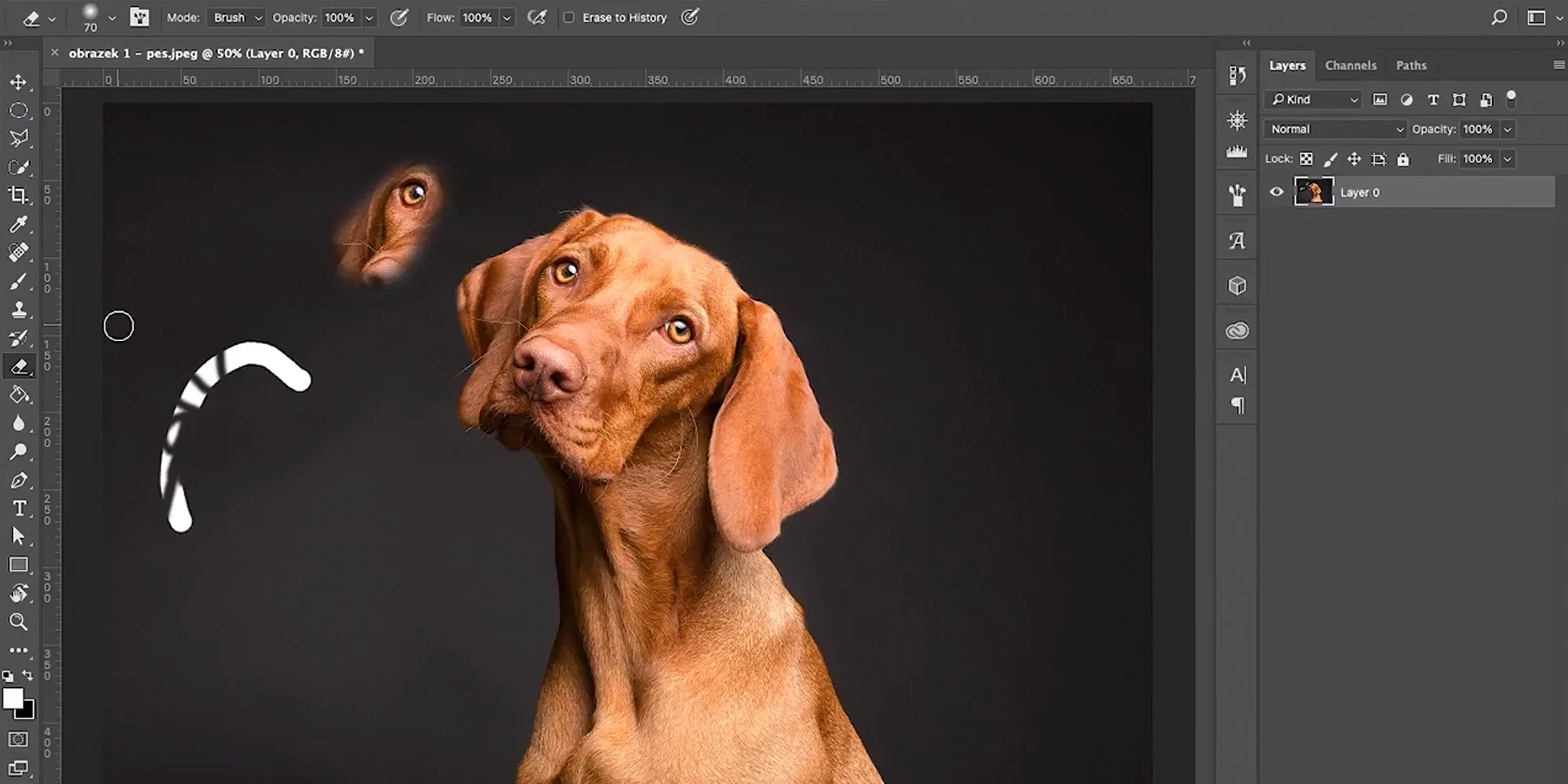Select the obrazek 1 – pes.jpeg document tab
This screenshot has width=1568, height=784.
coord(216,53)
